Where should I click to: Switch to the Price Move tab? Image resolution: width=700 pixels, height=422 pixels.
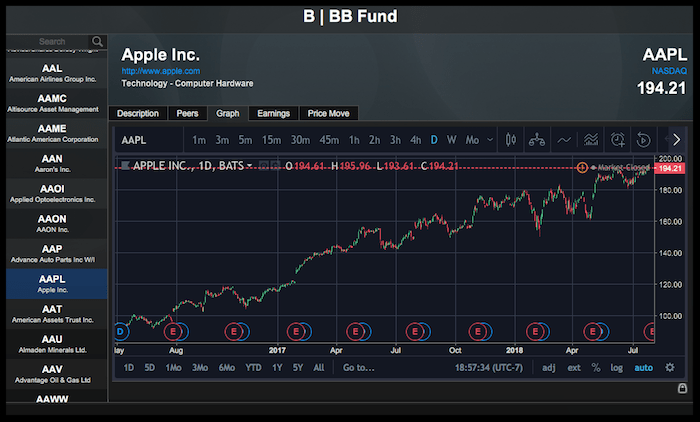coord(328,113)
